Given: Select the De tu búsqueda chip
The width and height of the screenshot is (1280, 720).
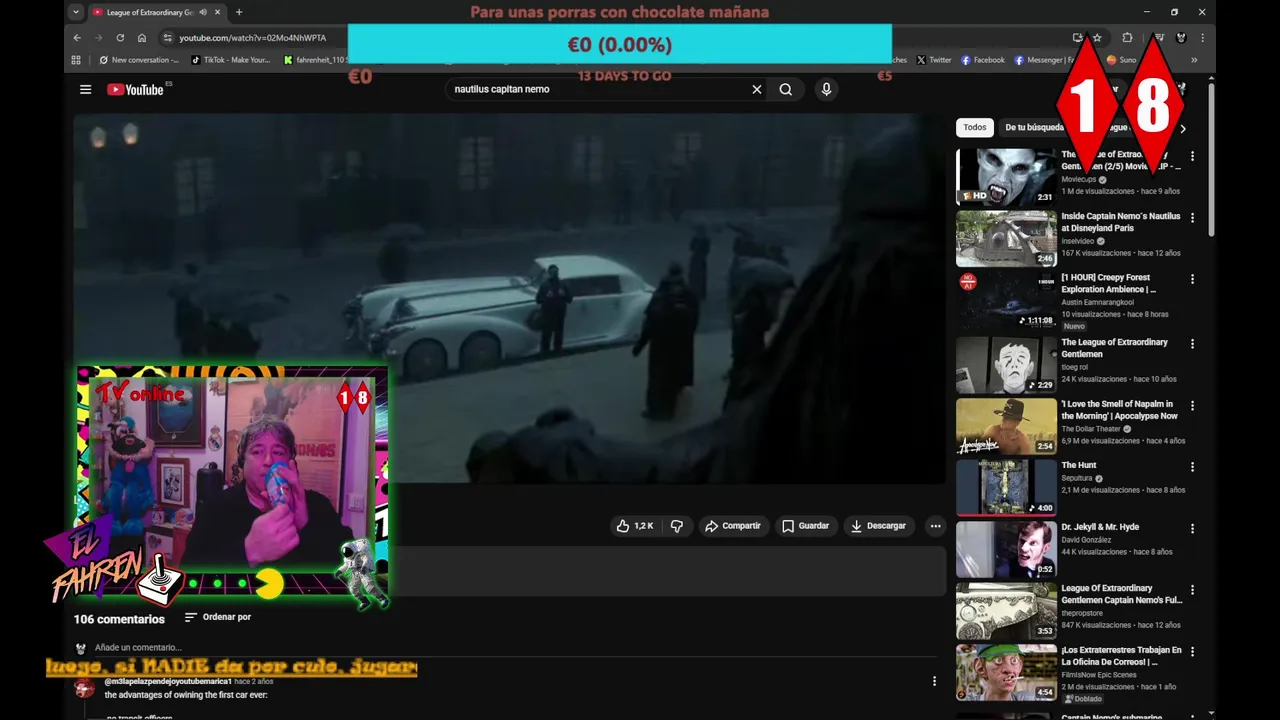Looking at the screenshot, I should coord(1034,128).
